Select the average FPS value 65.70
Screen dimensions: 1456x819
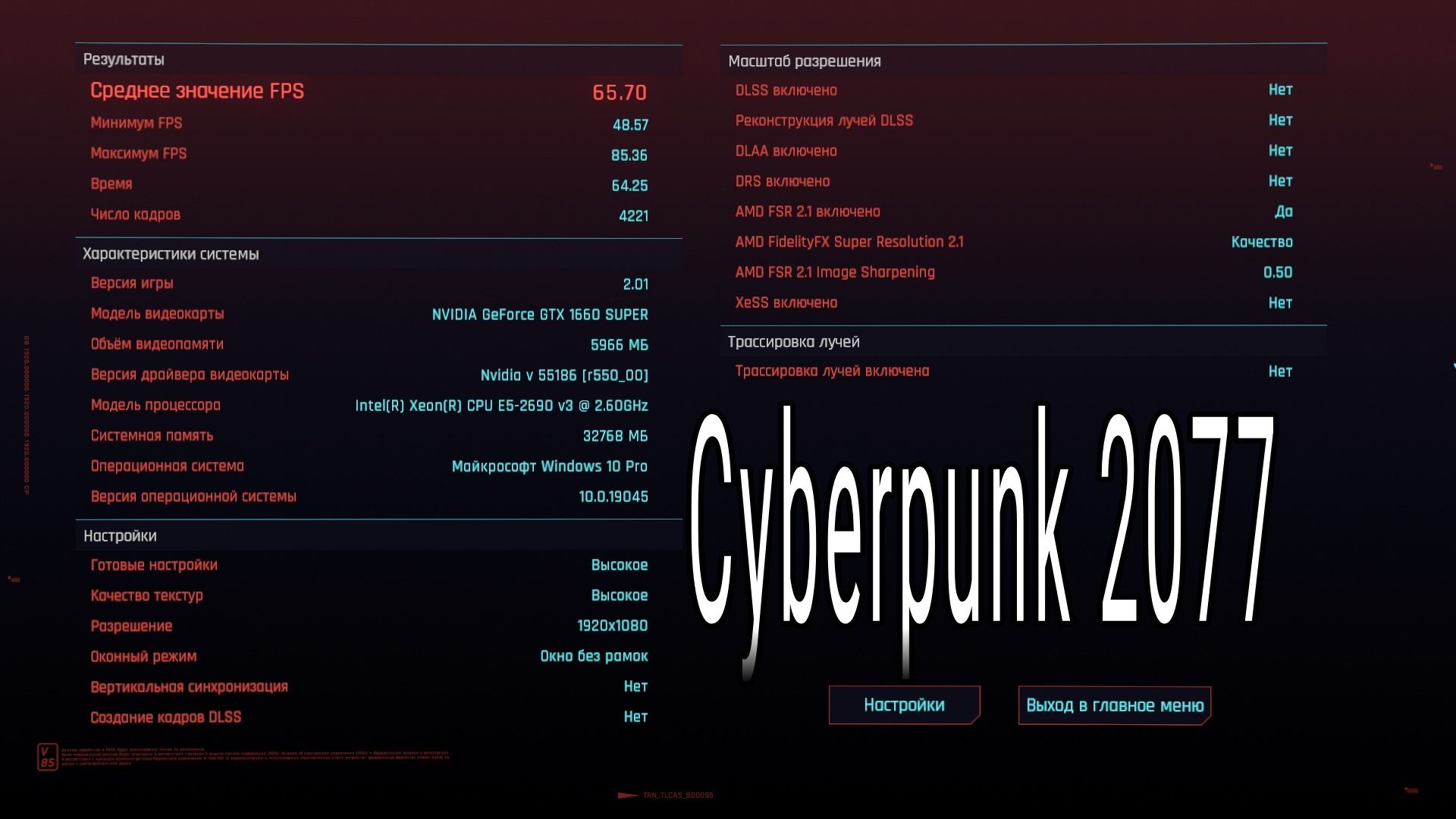click(x=620, y=93)
